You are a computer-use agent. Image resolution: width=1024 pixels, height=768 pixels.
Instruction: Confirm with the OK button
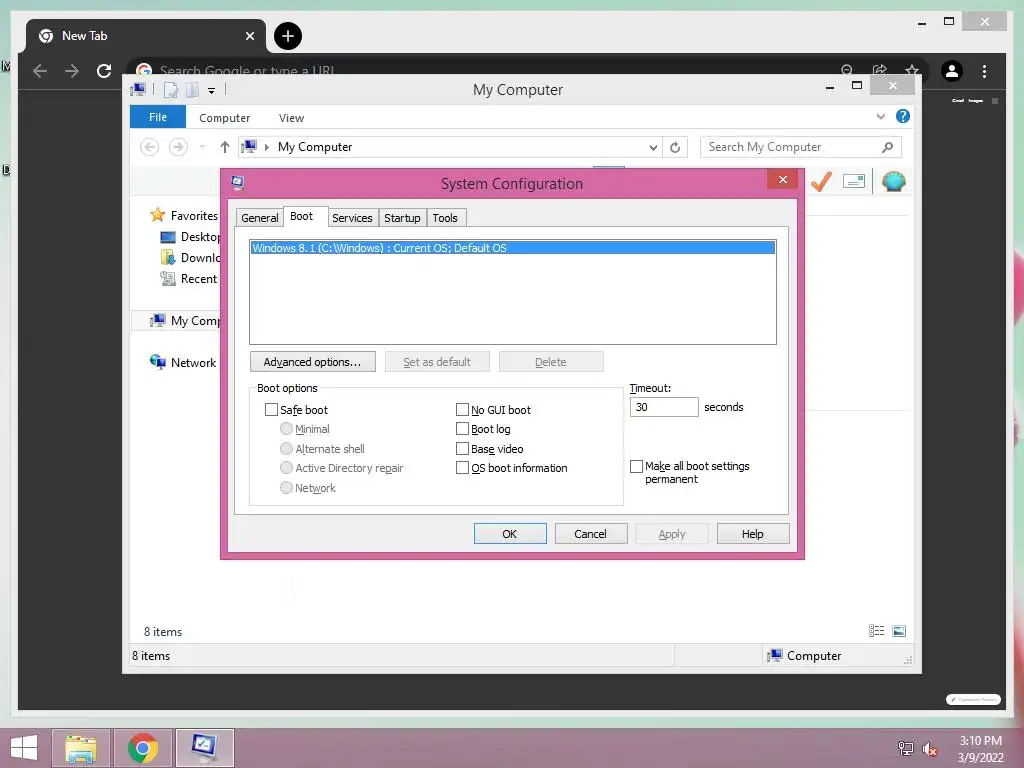point(510,534)
